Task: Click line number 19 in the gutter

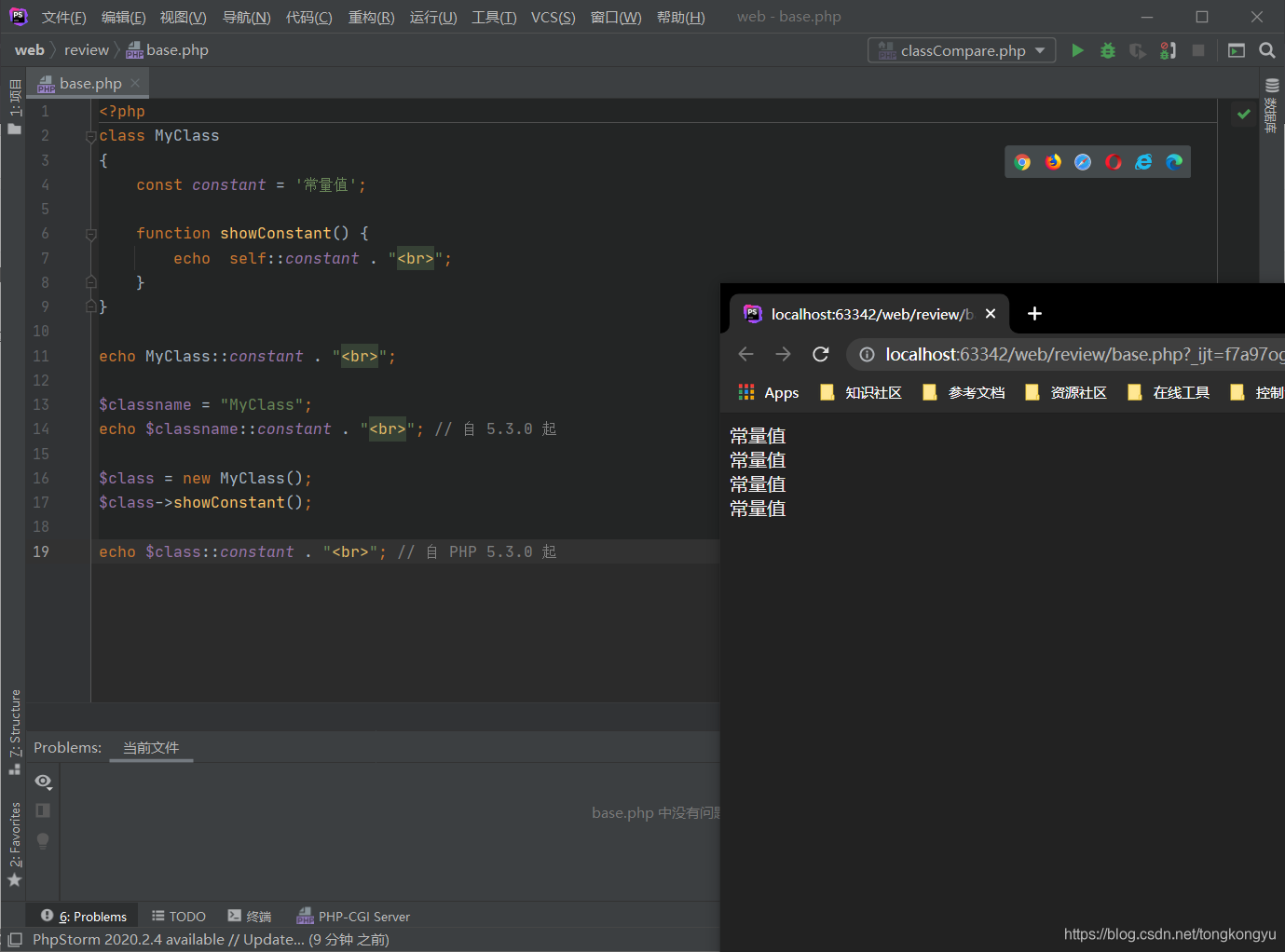Action: click(41, 551)
